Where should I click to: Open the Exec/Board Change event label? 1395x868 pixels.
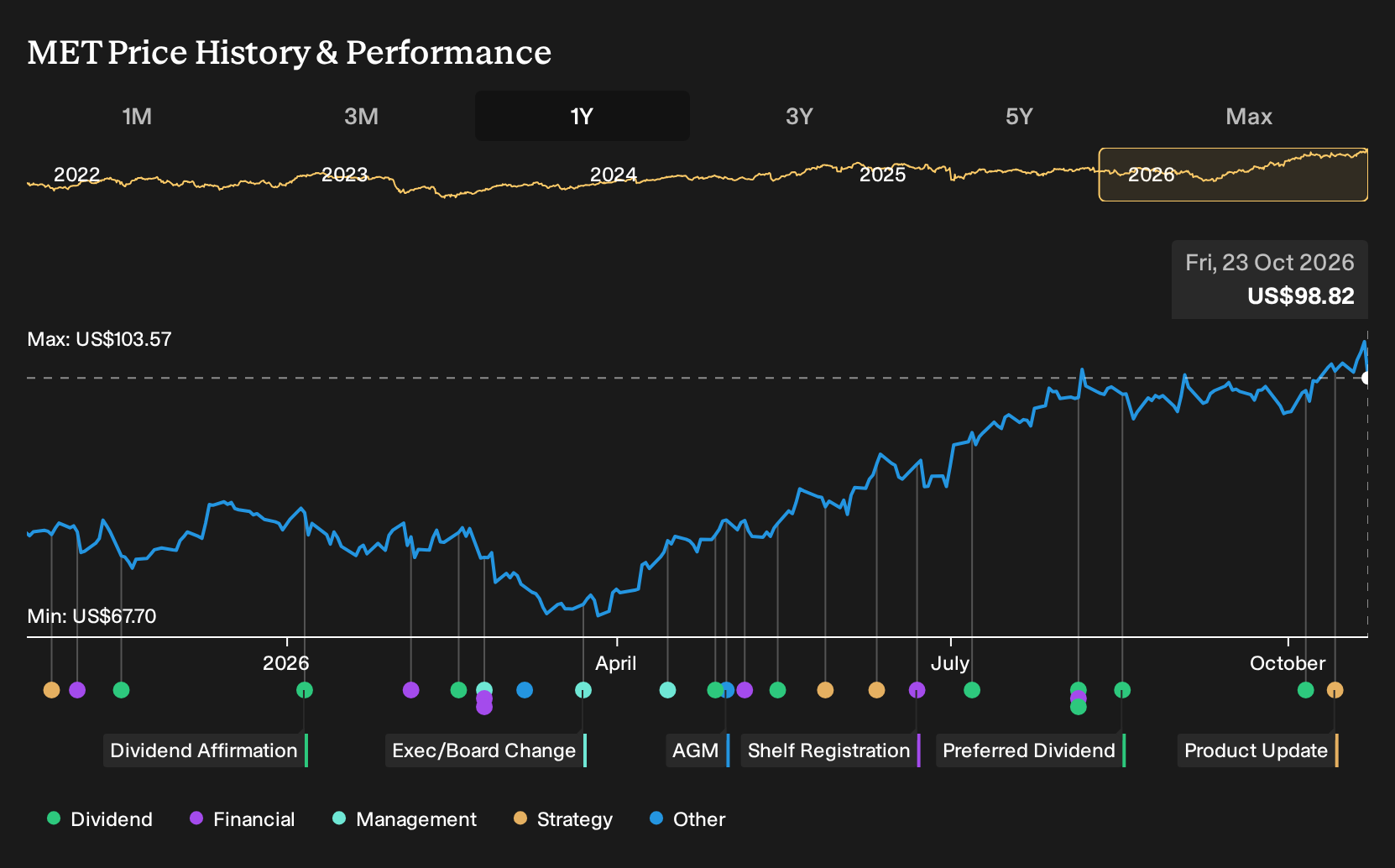click(485, 750)
